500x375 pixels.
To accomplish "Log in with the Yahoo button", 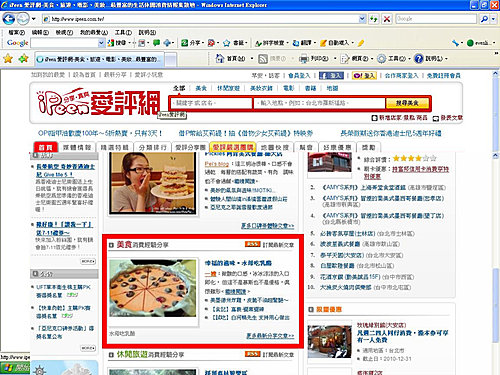I will pos(364,76).
